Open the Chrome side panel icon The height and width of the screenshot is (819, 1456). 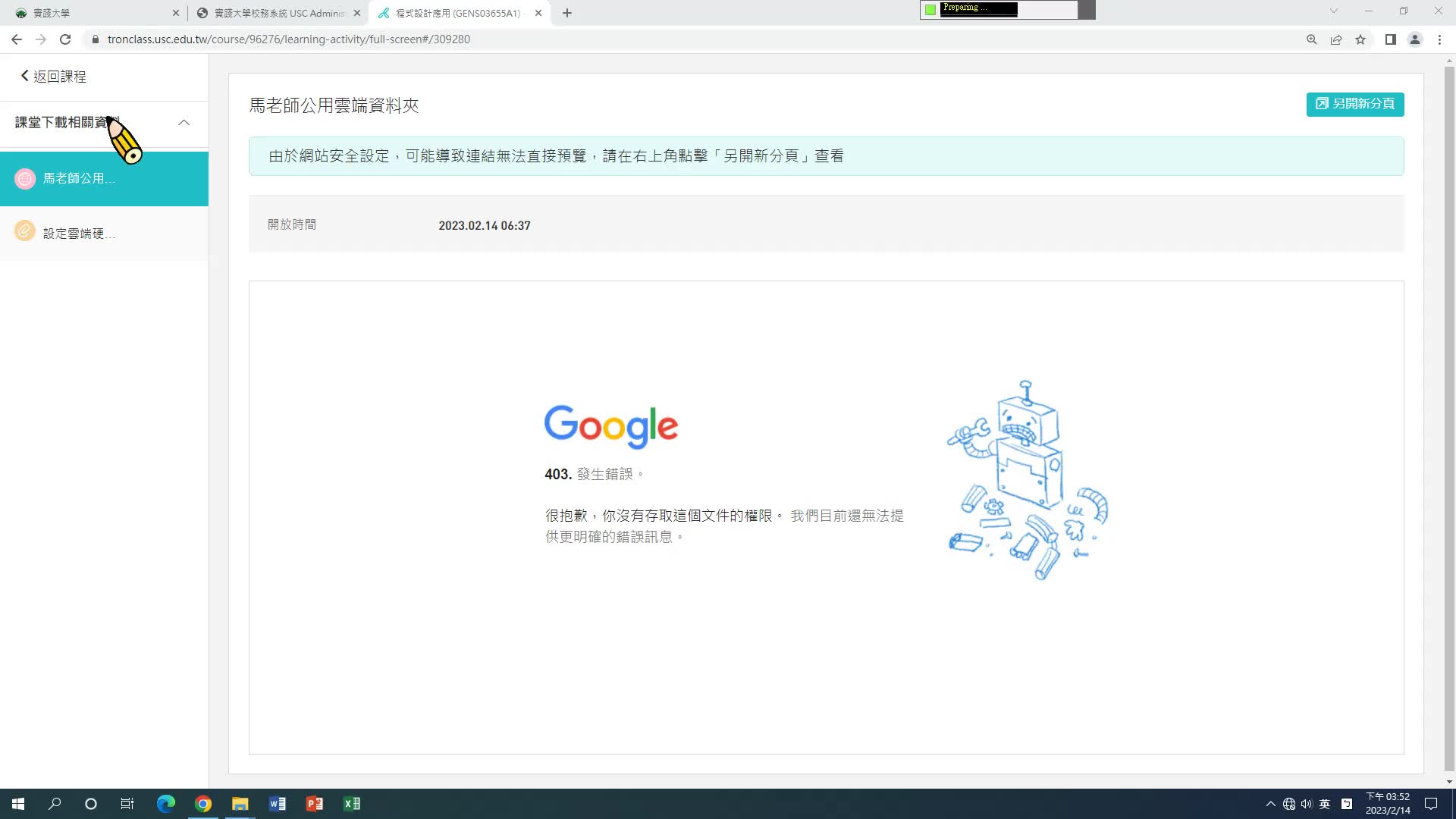pyautogui.click(x=1390, y=39)
